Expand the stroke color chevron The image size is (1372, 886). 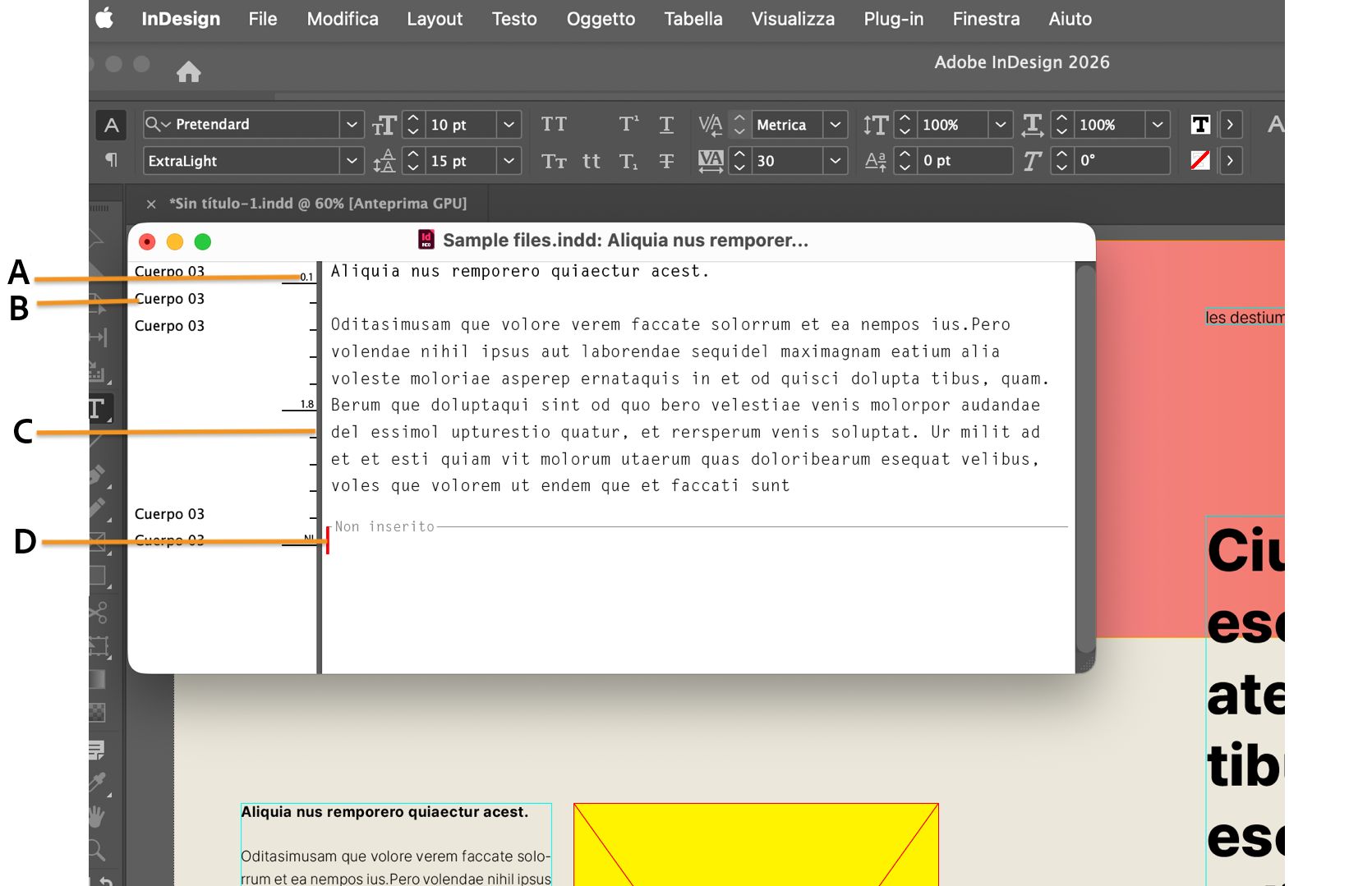point(1230,161)
